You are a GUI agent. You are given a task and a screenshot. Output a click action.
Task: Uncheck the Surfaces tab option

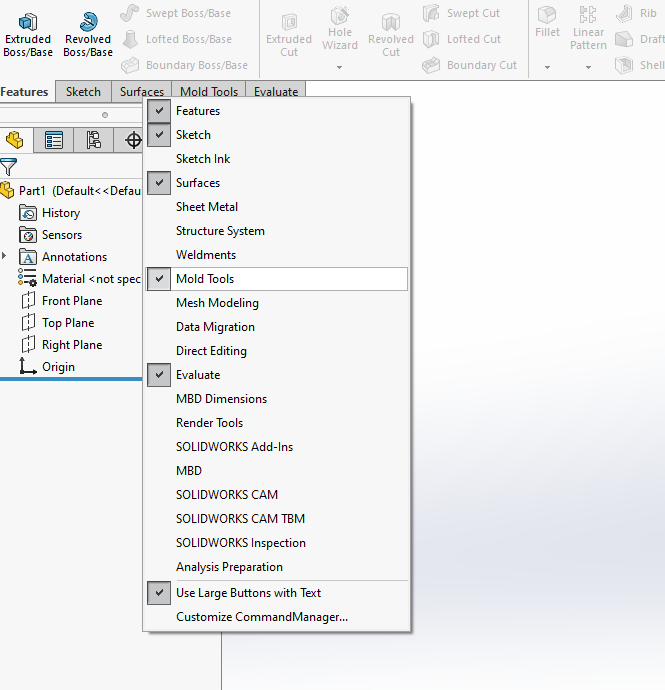[x=276, y=183]
